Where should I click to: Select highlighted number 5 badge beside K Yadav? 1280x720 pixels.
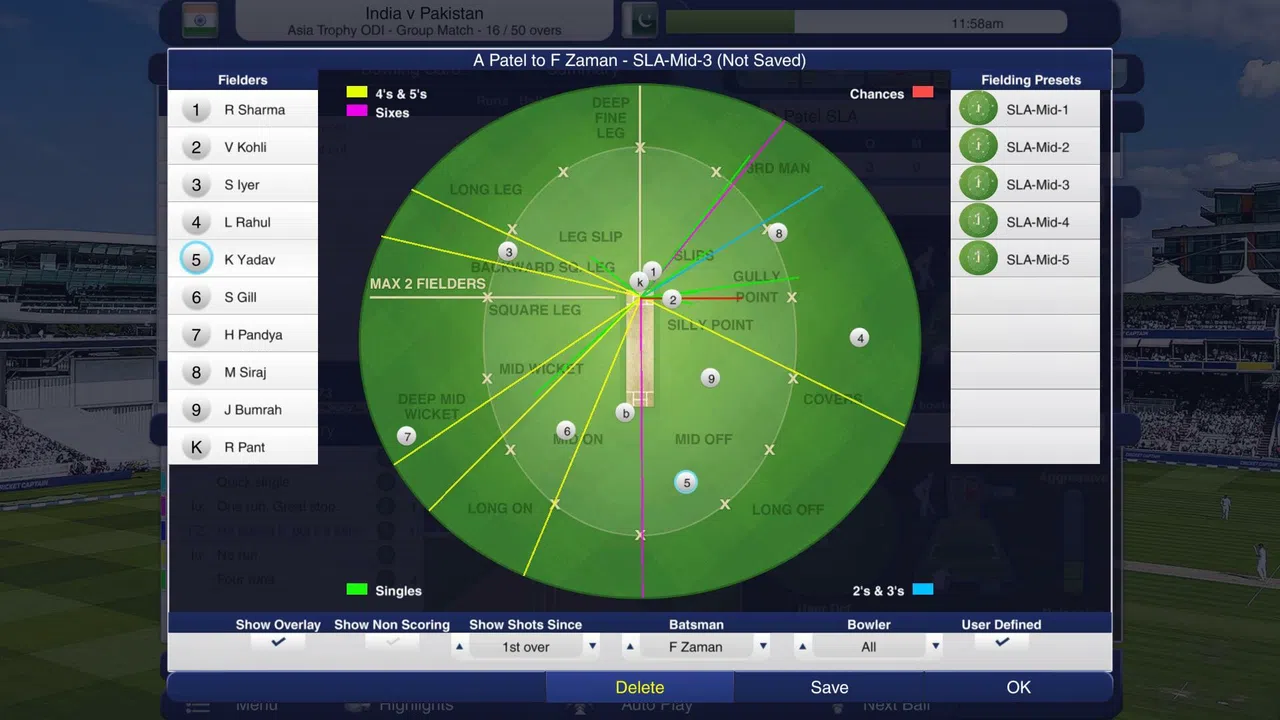click(196, 260)
